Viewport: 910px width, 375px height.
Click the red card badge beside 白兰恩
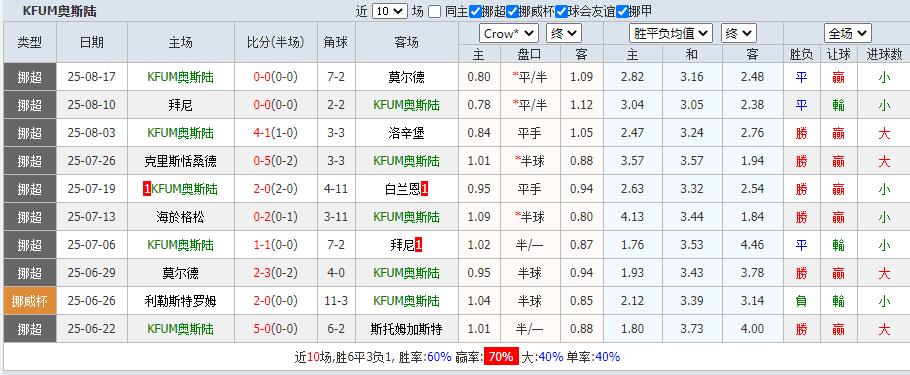tap(425, 189)
